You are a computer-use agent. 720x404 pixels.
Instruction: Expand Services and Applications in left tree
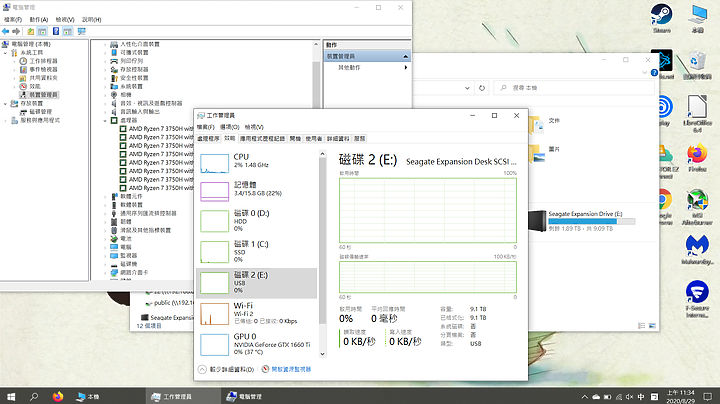(x=6, y=120)
